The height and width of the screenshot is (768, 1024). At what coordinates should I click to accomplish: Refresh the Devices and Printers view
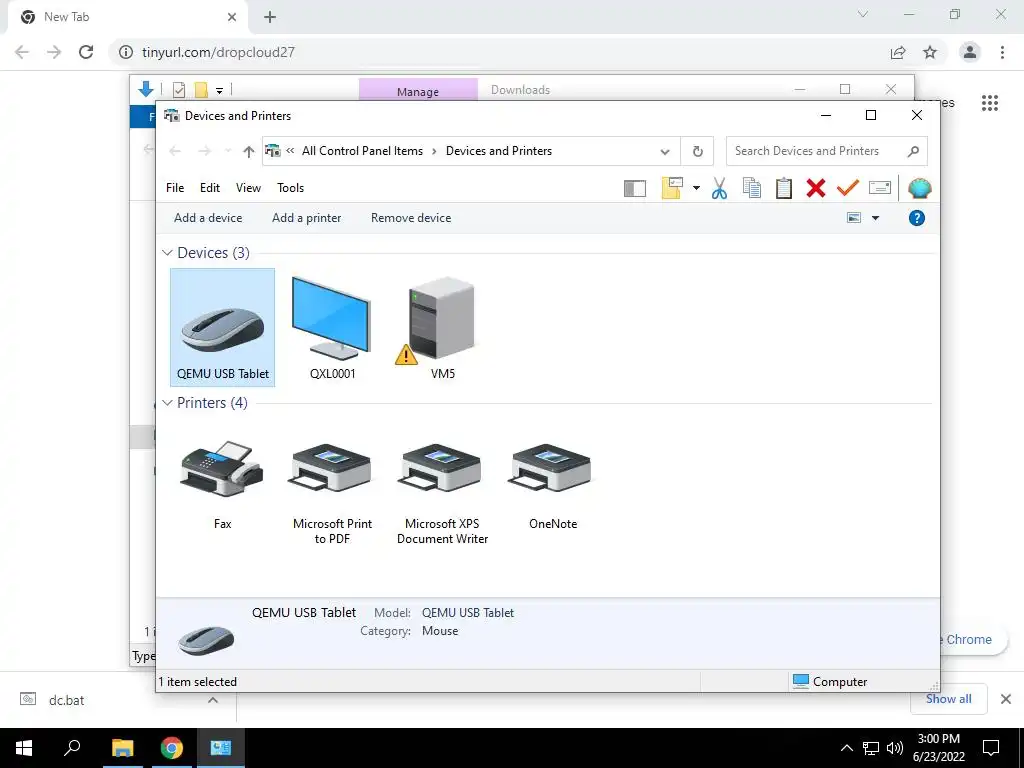coord(697,152)
